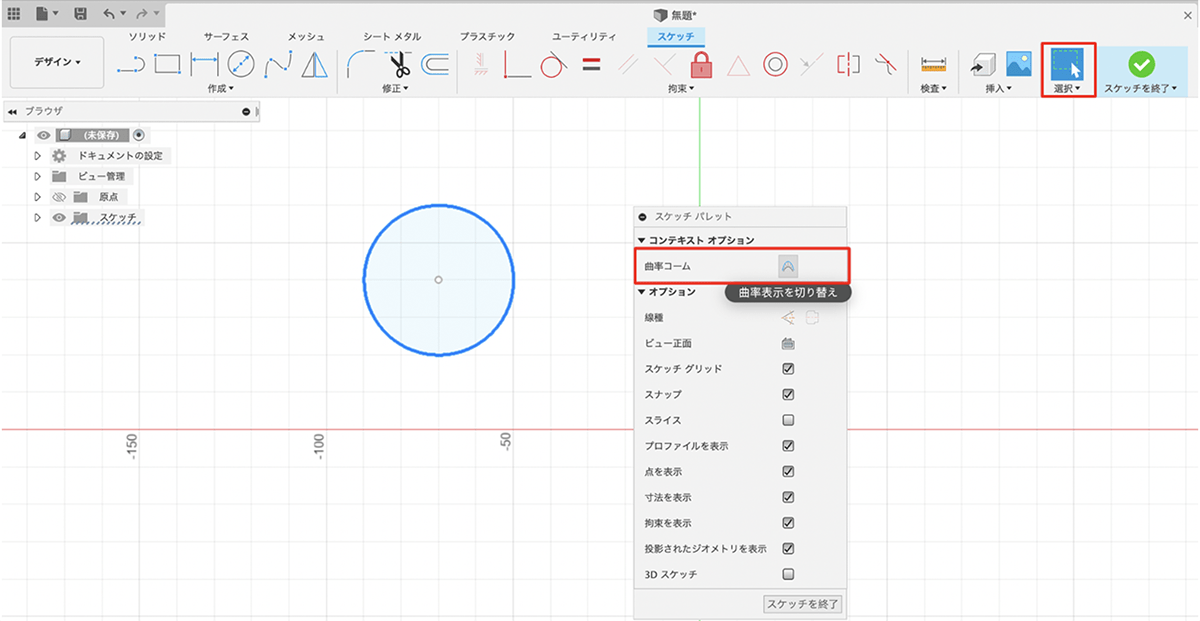1200x621 pixels.
Task: Click the circle's center point
Action: tap(438, 280)
